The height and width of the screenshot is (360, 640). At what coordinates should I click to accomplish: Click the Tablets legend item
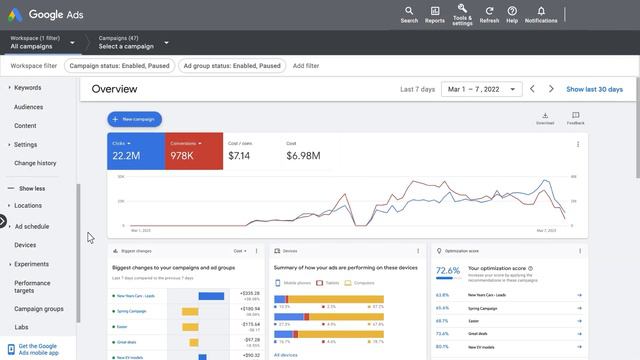(x=328, y=283)
